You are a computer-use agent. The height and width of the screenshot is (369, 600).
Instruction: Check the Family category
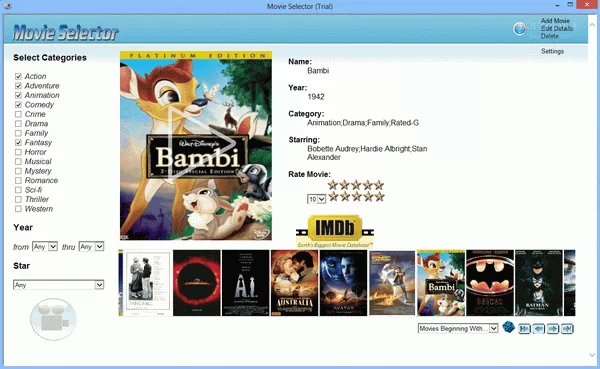[18, 133]
